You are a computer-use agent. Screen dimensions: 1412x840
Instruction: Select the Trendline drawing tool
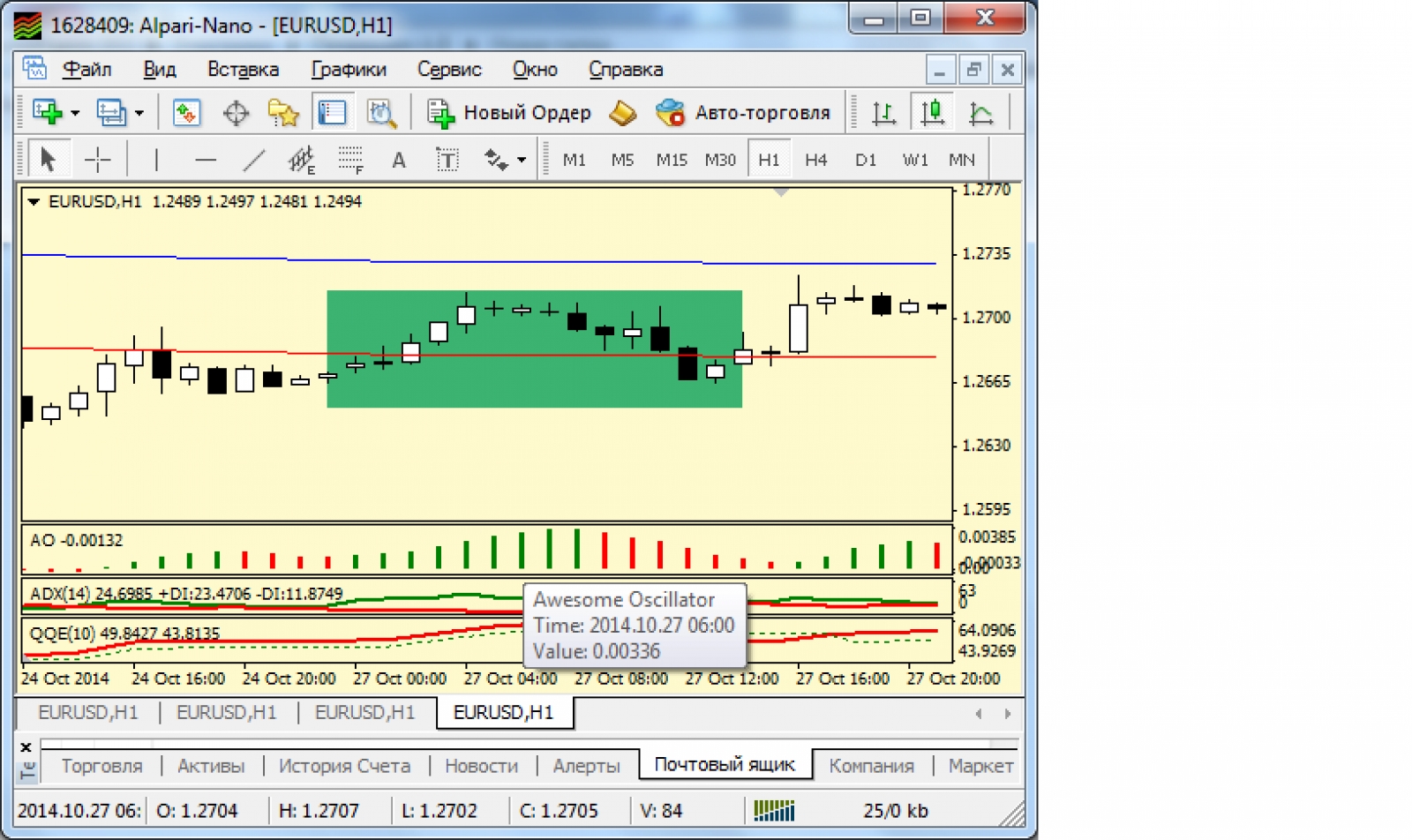pos(254,160)
